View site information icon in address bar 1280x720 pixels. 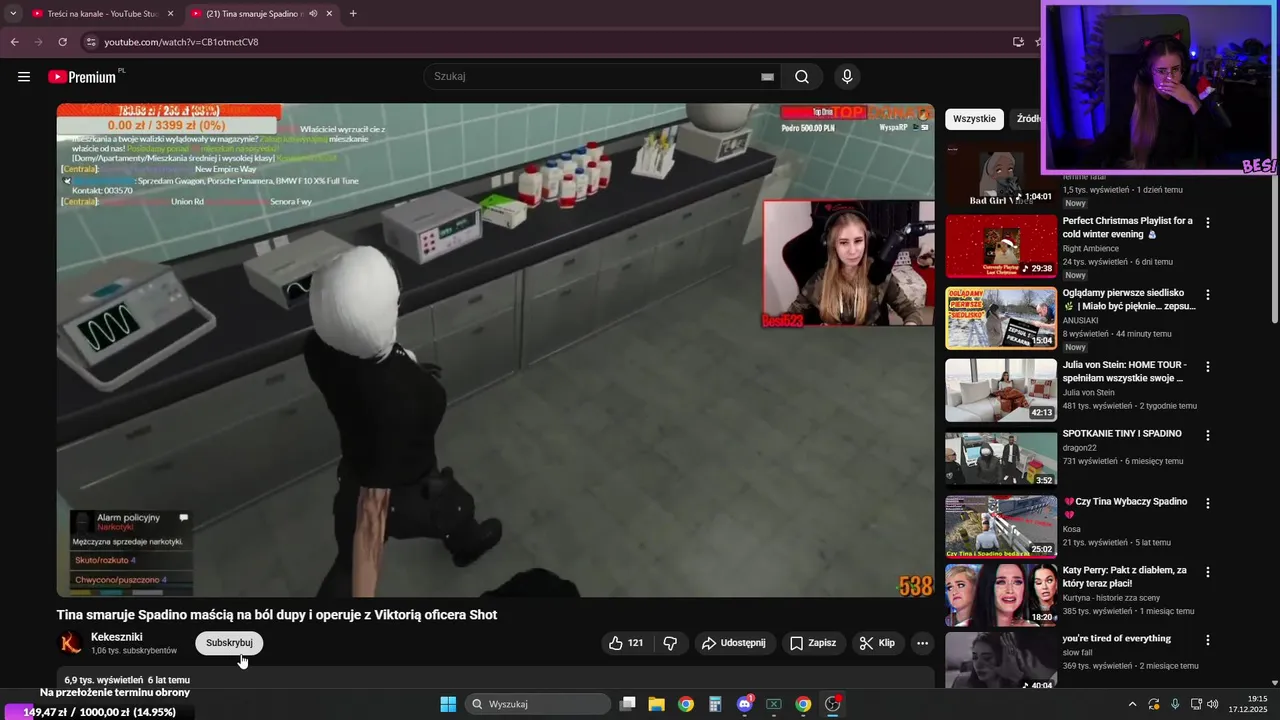tap(91, 42)
